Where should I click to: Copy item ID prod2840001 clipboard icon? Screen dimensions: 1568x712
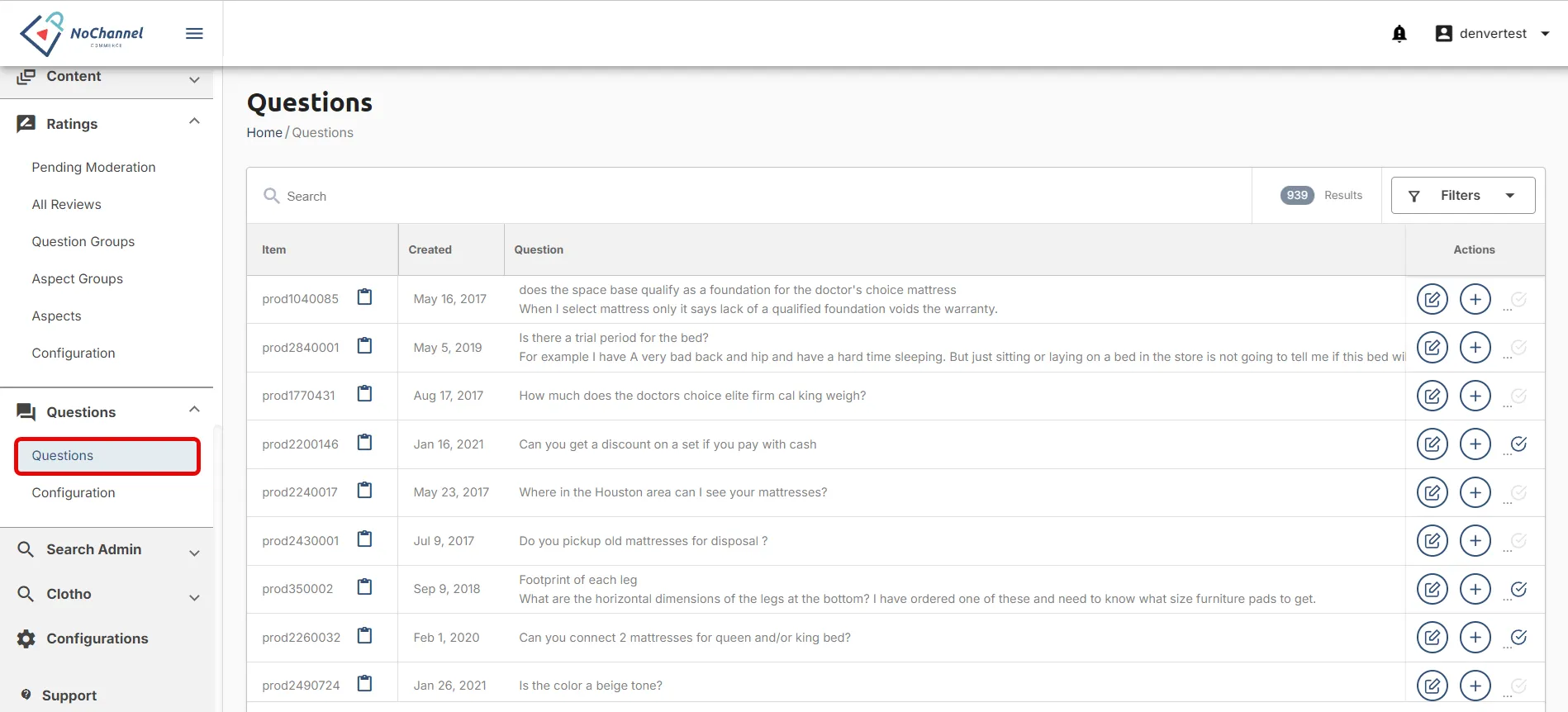(364, 346)
